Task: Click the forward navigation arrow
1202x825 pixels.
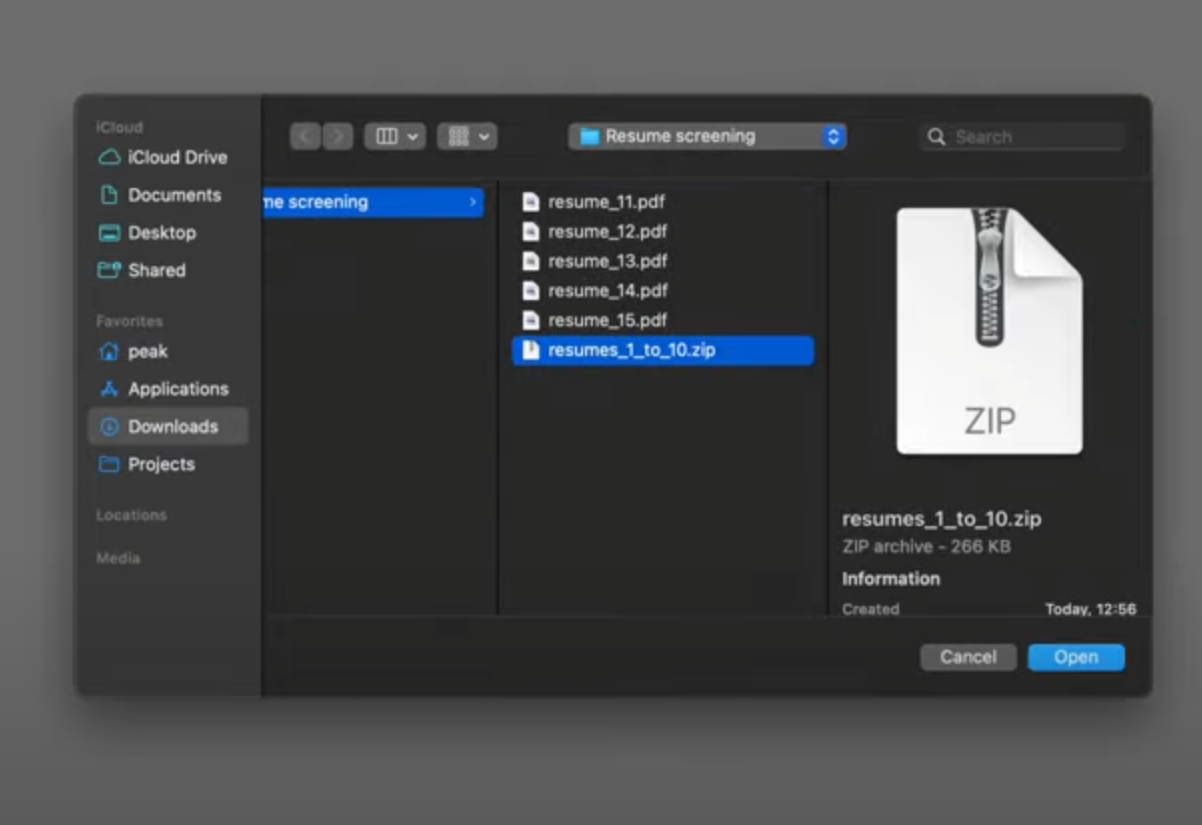Action: (x=338, y=137)
